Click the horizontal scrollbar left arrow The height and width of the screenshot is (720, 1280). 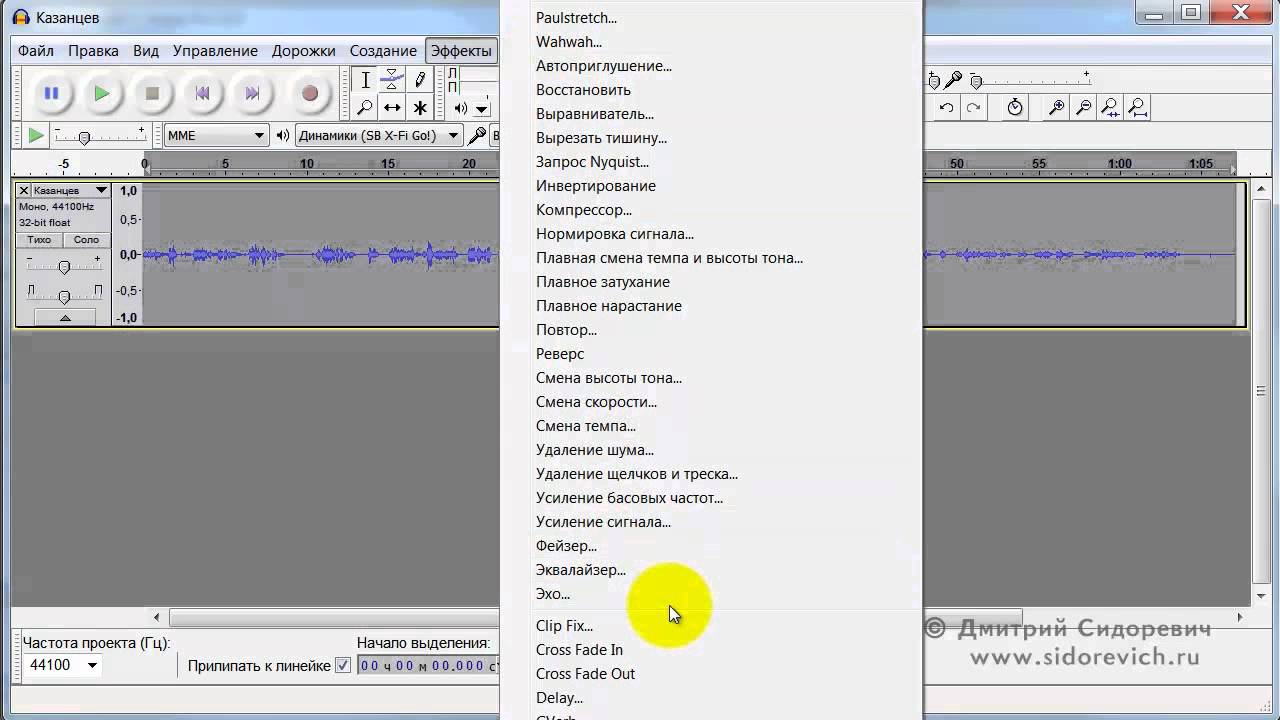pos(156,618)
